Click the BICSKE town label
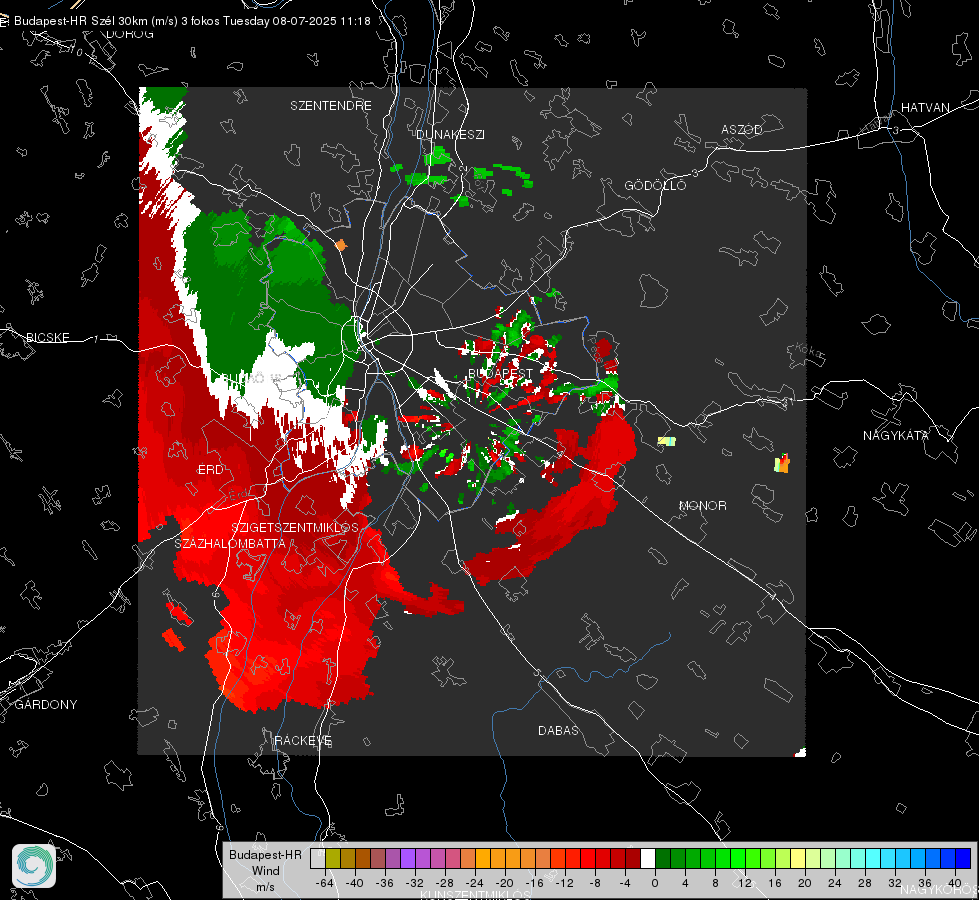979x900 pixels. (47, 338)
